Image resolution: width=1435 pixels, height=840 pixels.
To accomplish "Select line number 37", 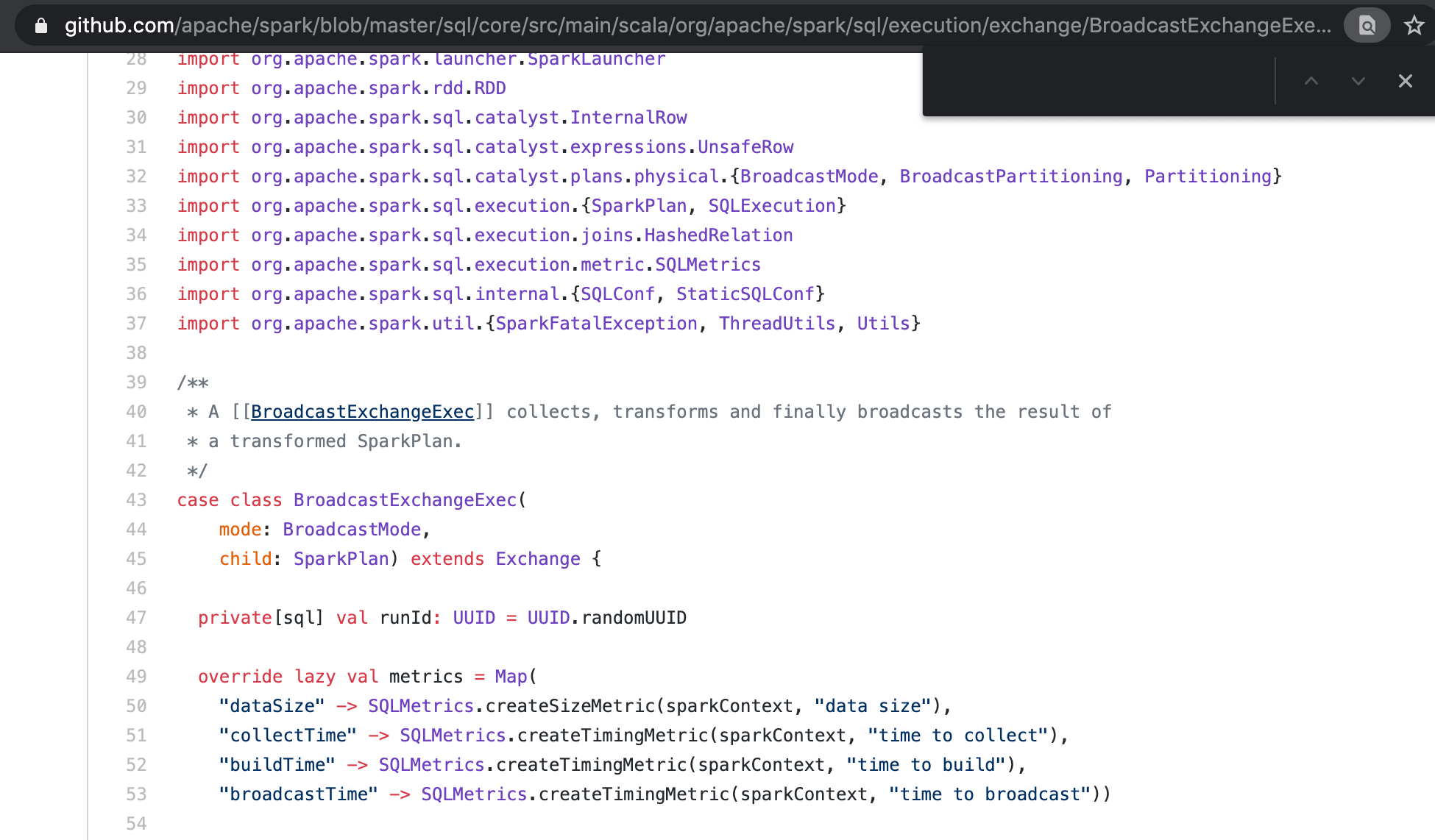I will coord(136,324).
